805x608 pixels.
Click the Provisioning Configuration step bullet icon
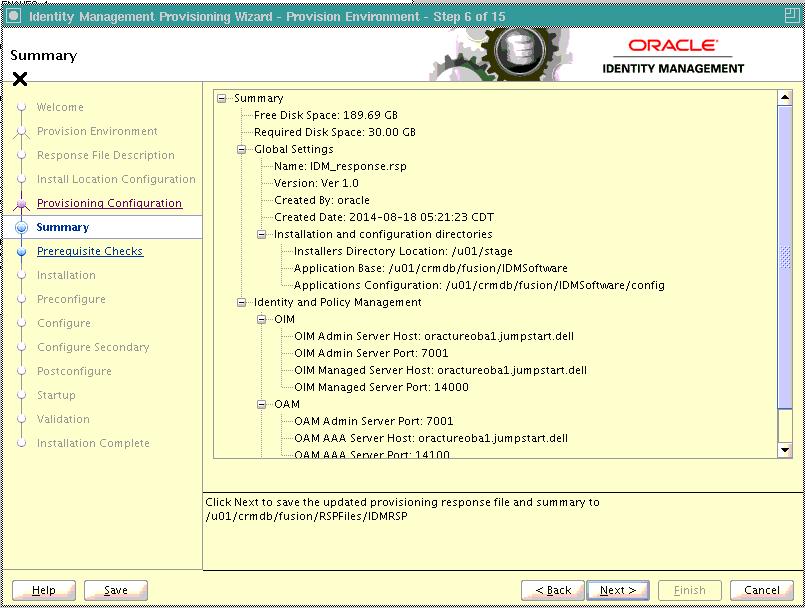pyautogui.click(x=22, y=204)
